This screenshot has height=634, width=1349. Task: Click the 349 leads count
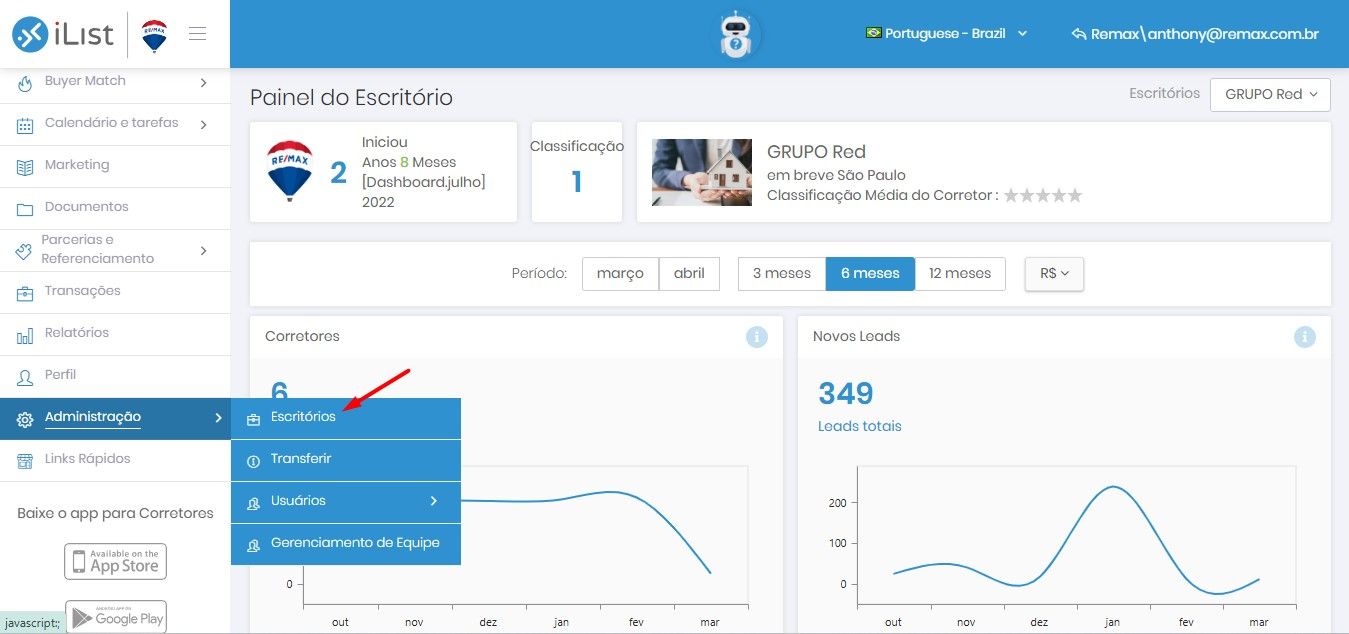846,393
